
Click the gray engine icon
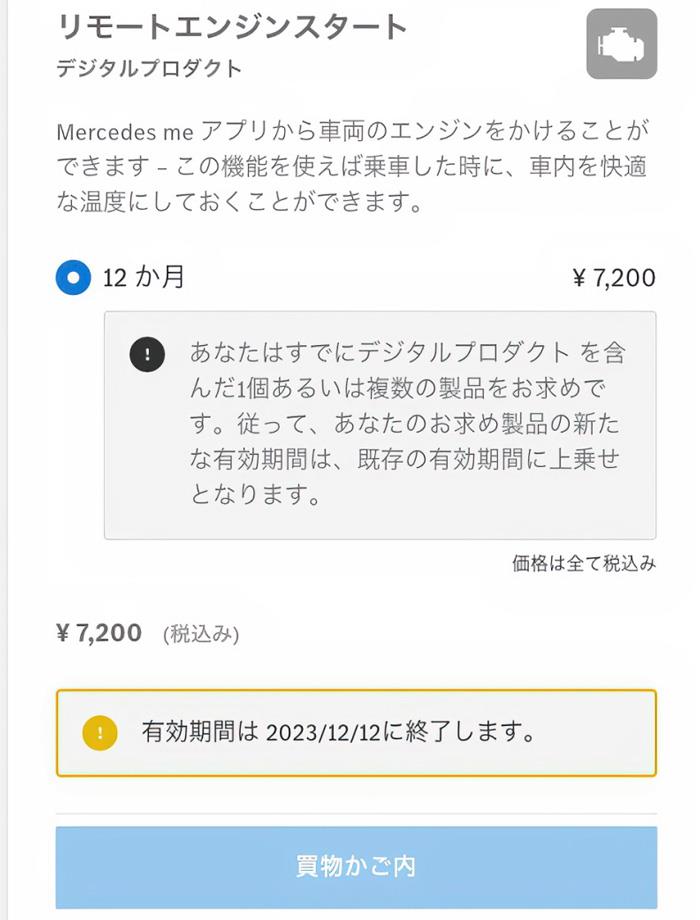(x=621, y=44)
